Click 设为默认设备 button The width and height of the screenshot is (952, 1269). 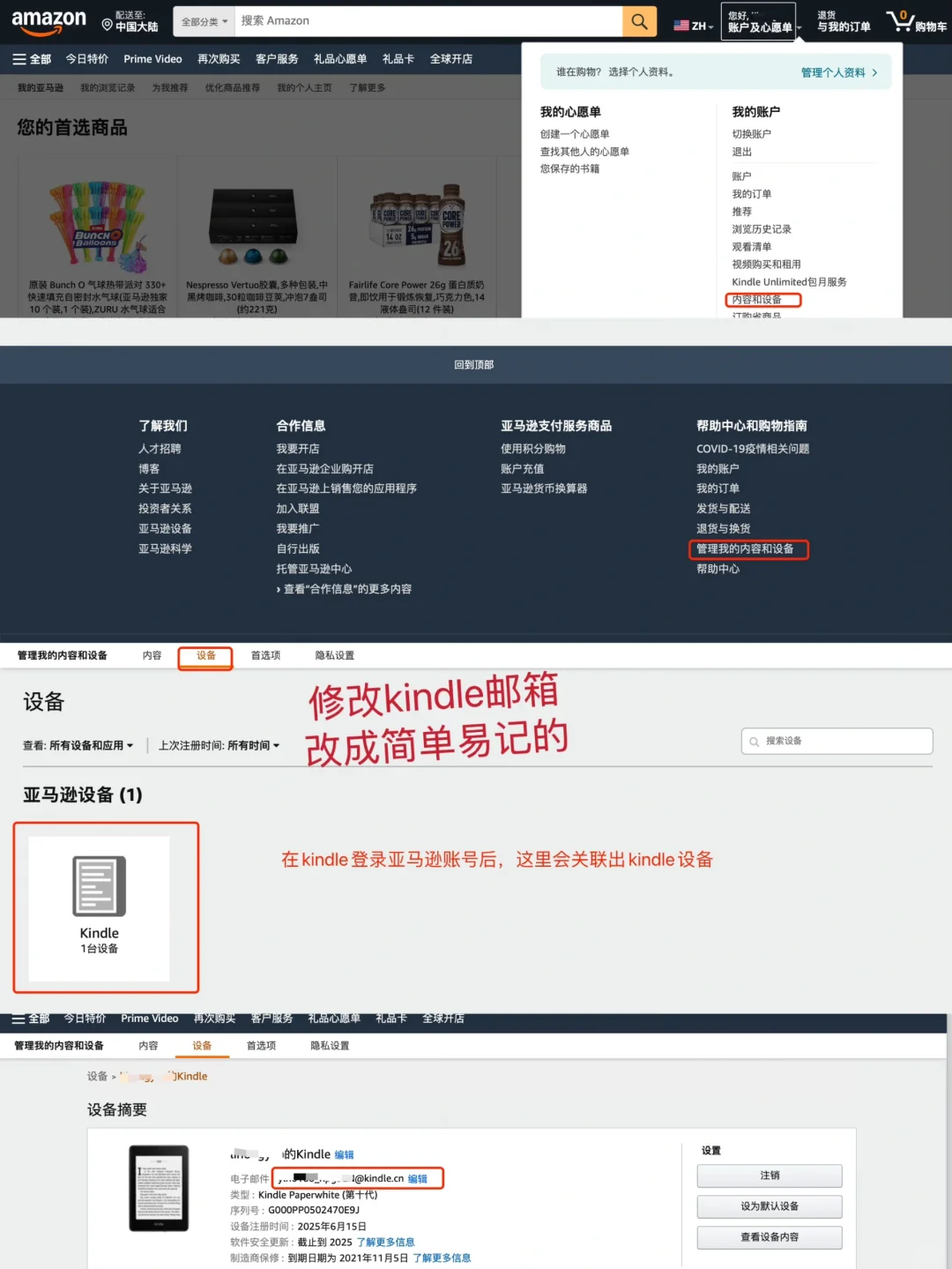click(x=770, y=1206)
